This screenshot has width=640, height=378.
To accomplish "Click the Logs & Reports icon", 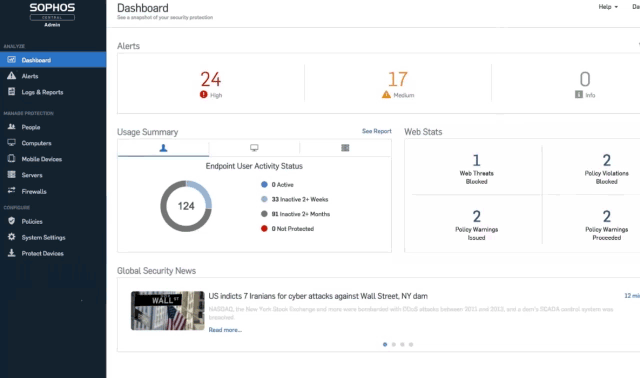I will (x=11, y=91).
